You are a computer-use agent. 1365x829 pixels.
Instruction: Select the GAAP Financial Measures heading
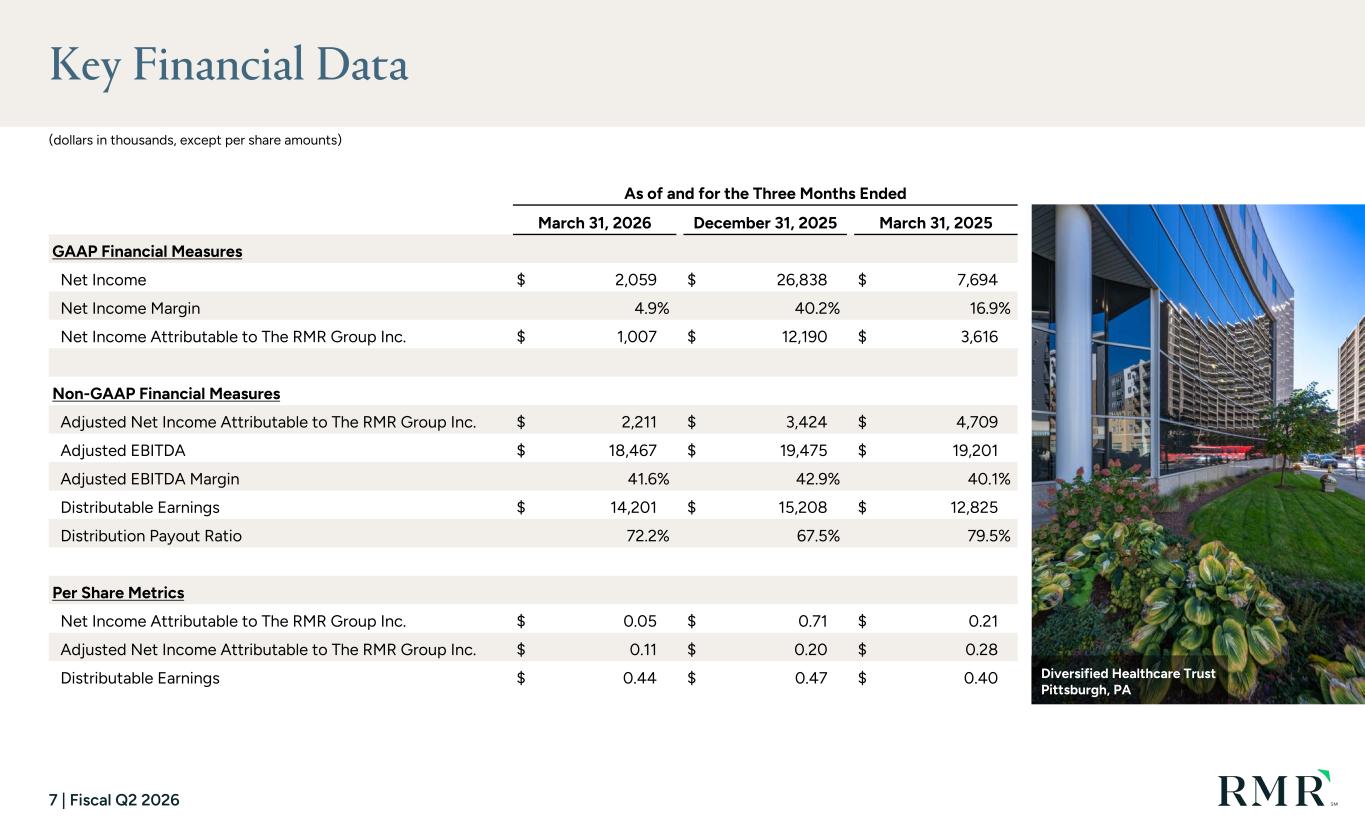tap(147, 251)
